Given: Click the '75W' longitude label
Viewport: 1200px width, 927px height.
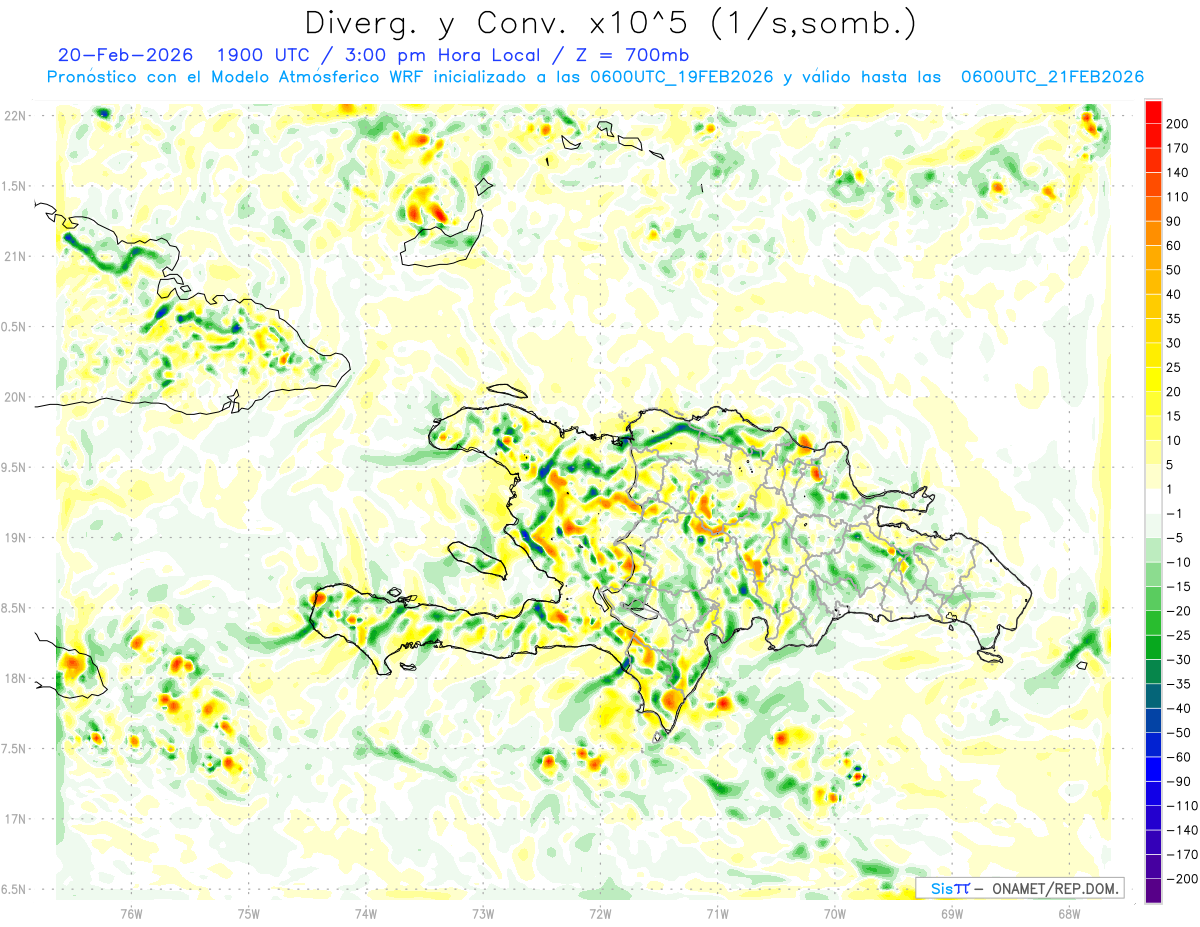Looking at the screenshot, I should (248, 912).
